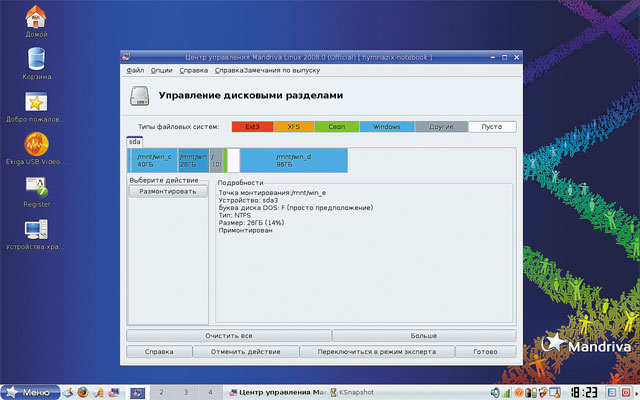640x400 pixels.
Task: Click the Очистить все button
Action: (229, 336)
